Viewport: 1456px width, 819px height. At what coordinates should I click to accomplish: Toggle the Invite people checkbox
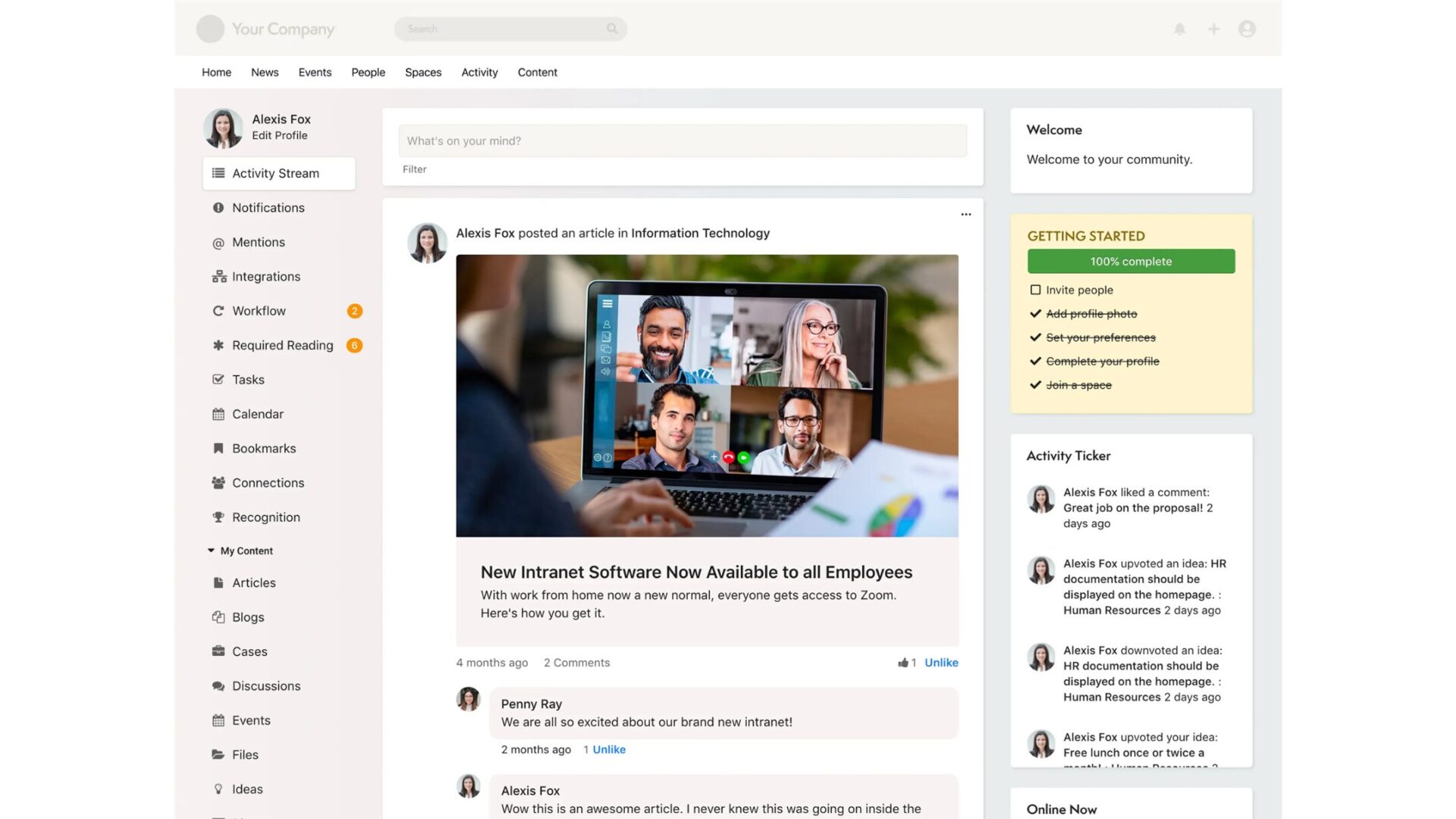[x=1035, y=289]
